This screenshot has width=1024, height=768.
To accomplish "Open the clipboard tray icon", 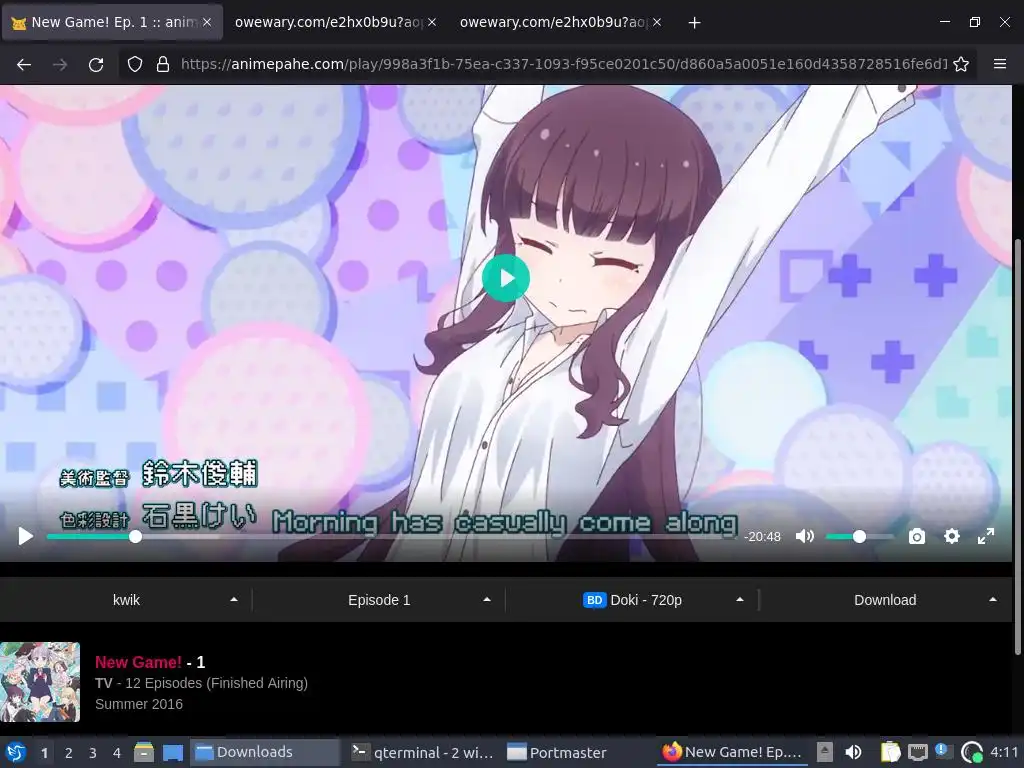I will [890, 752].
